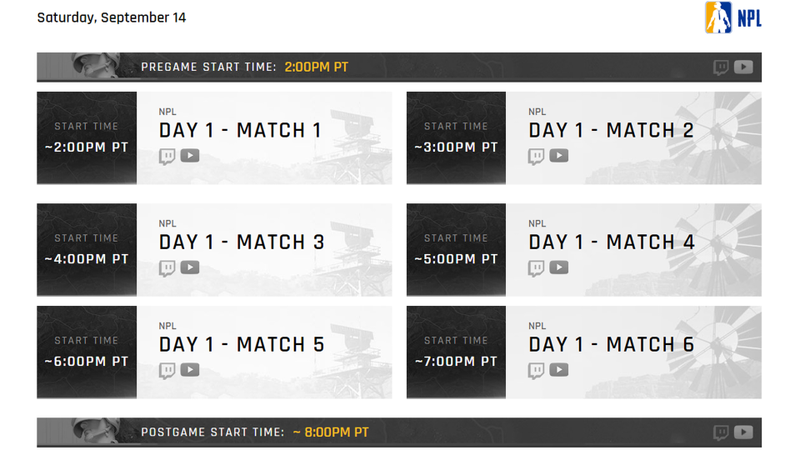Open Twitch stream for Day 1 Match 3

coord(167,268)
